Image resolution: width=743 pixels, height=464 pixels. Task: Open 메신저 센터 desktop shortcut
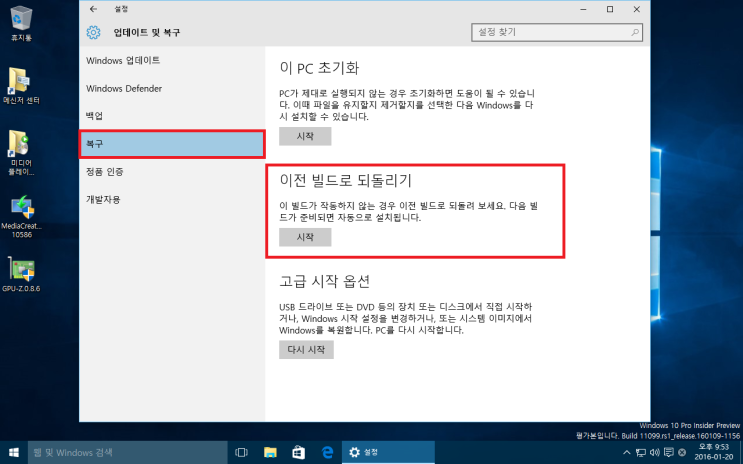point(21,86)
